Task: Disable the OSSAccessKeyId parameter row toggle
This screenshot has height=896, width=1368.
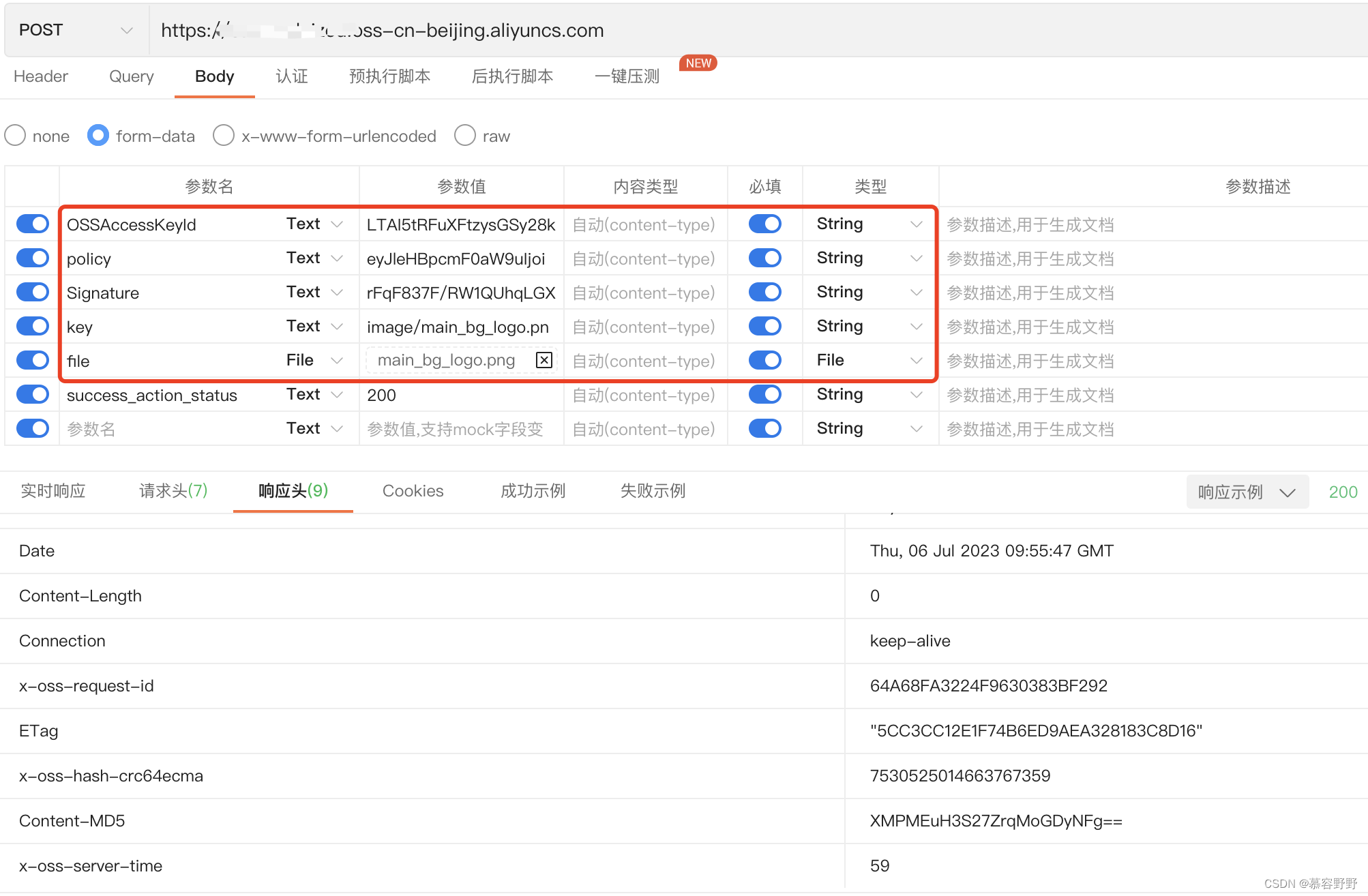Action: coord(33,224)
